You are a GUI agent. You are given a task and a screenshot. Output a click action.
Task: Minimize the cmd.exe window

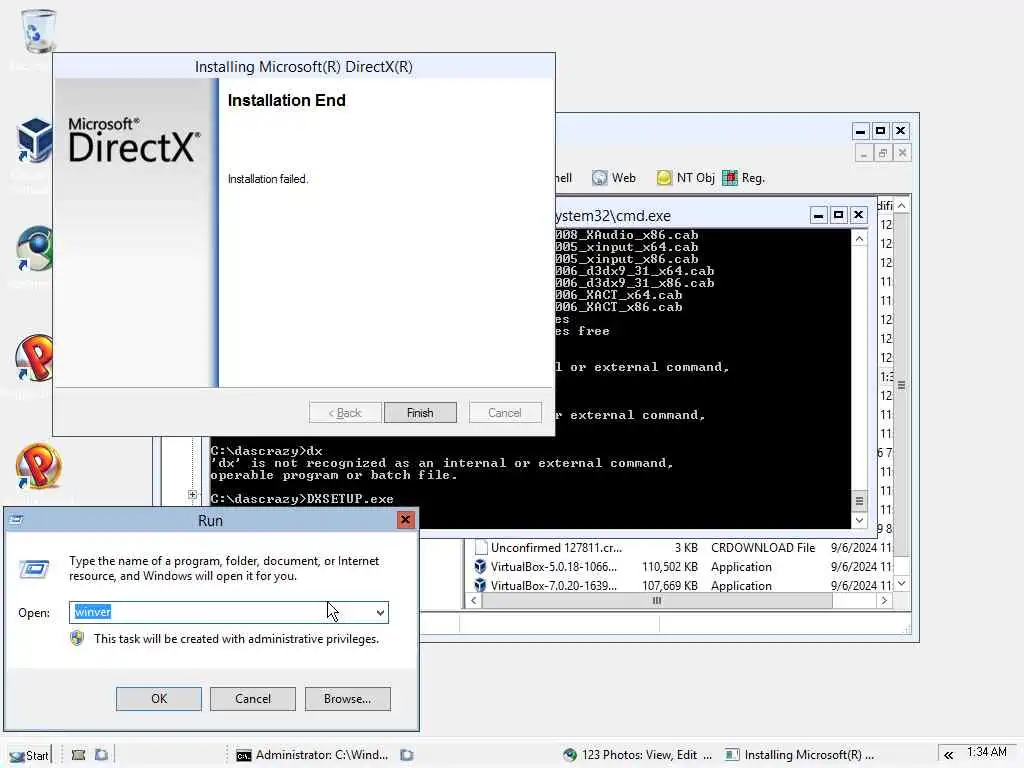[818, 215]
